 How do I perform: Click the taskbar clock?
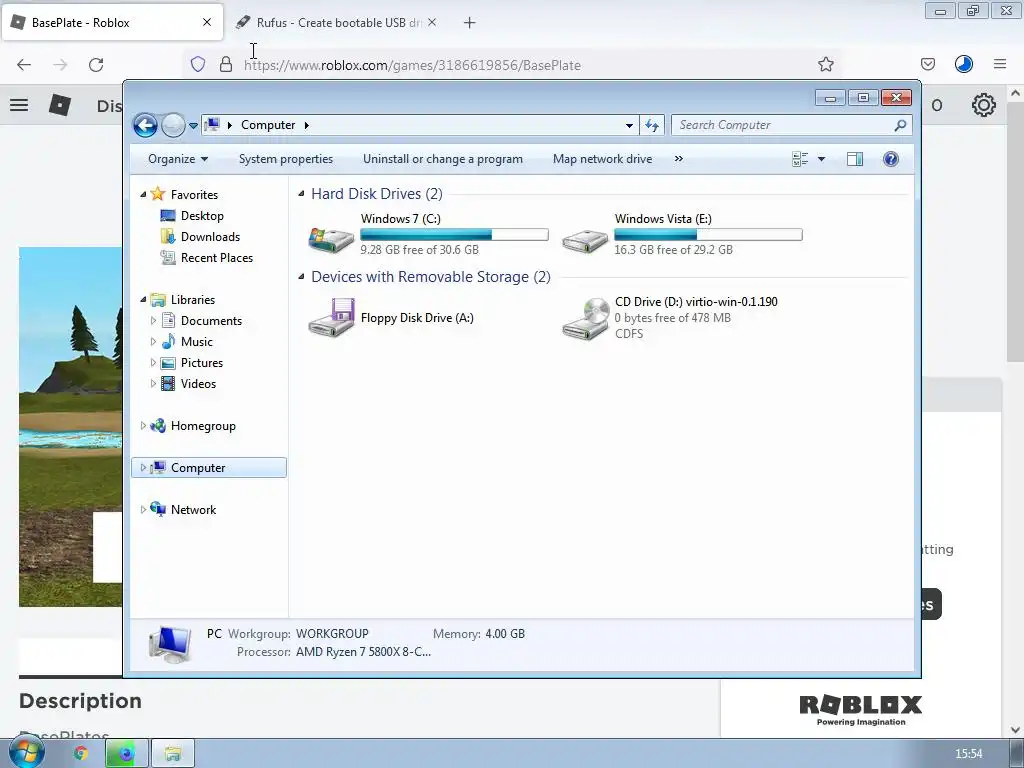point(969,754)
